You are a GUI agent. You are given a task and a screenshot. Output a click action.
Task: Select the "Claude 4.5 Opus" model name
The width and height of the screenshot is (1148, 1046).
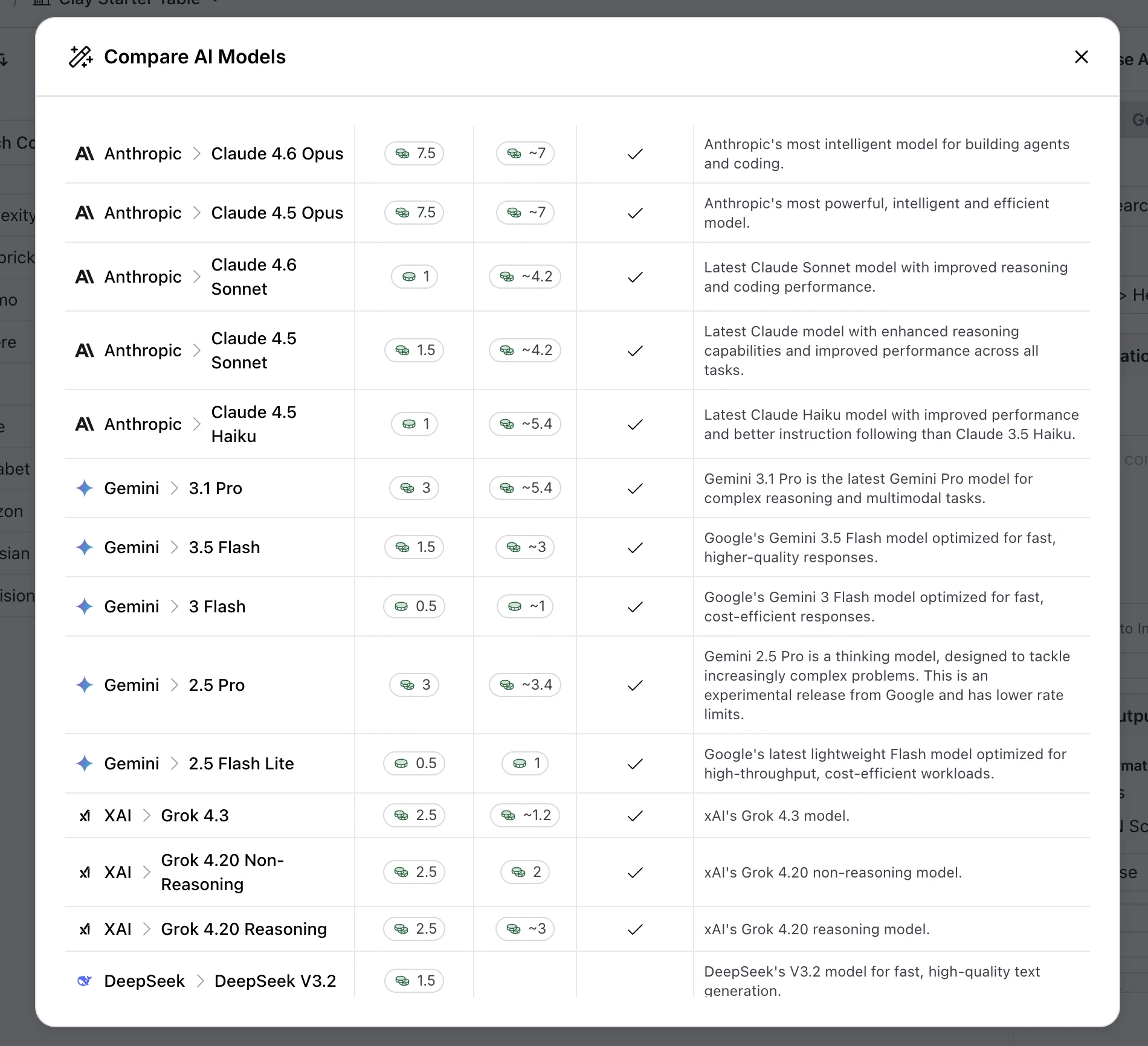[277, 213]
